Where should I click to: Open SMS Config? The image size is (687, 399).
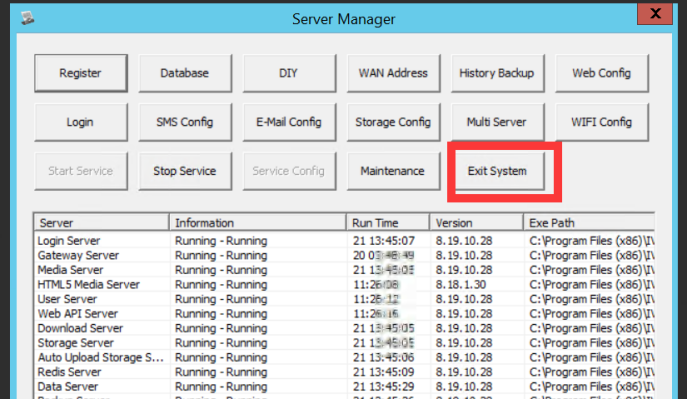click(x=185, y=122)
